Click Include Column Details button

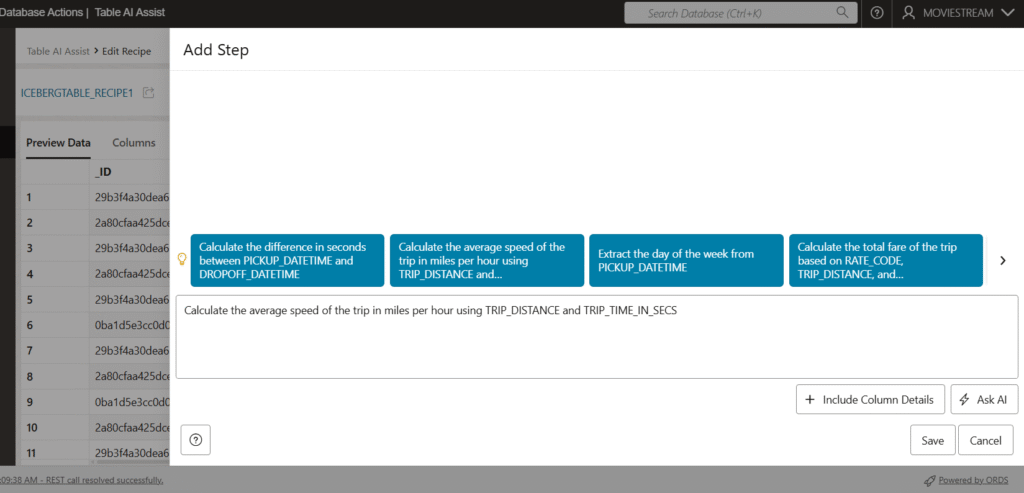tap(870, 399)
